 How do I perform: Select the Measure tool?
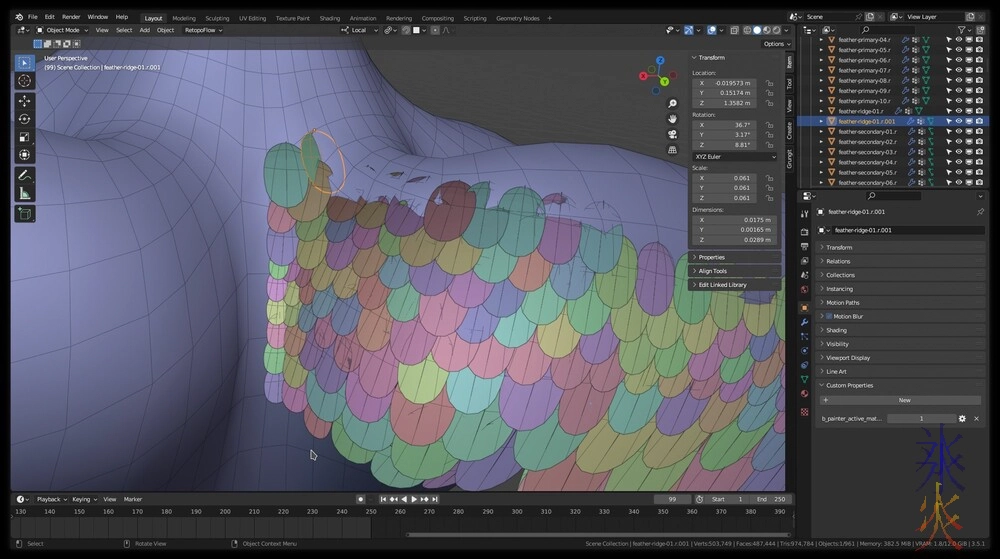coord(24,193)
